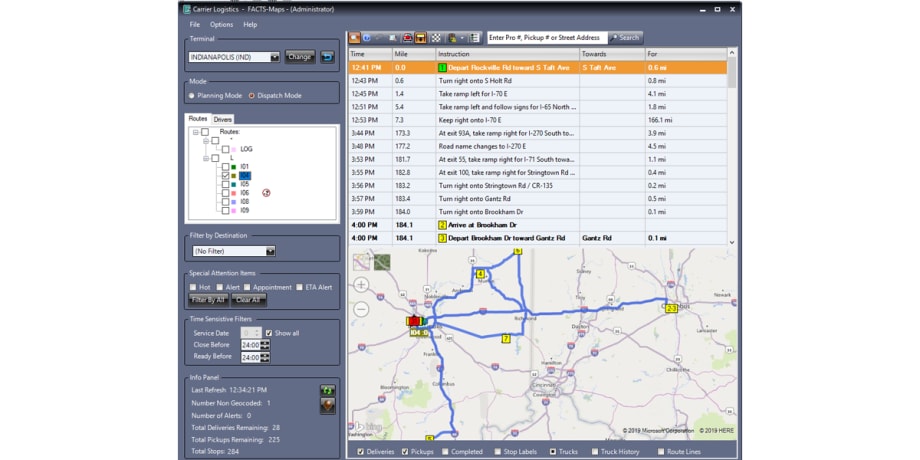The height and width of the screenshot is (460, 920).
Task: Click stop marker 7 on the map
Action: click(x=506, y=339)
